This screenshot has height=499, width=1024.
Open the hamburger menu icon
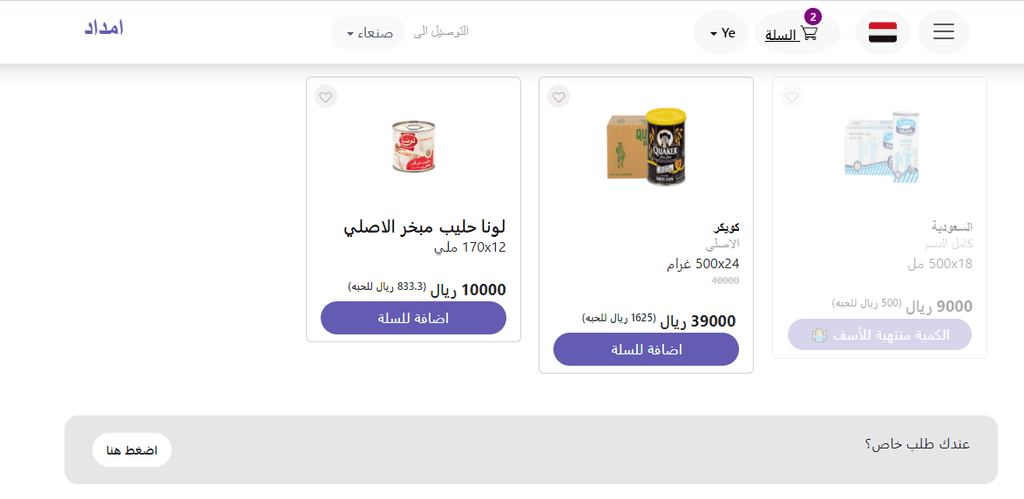pos(943,32)
